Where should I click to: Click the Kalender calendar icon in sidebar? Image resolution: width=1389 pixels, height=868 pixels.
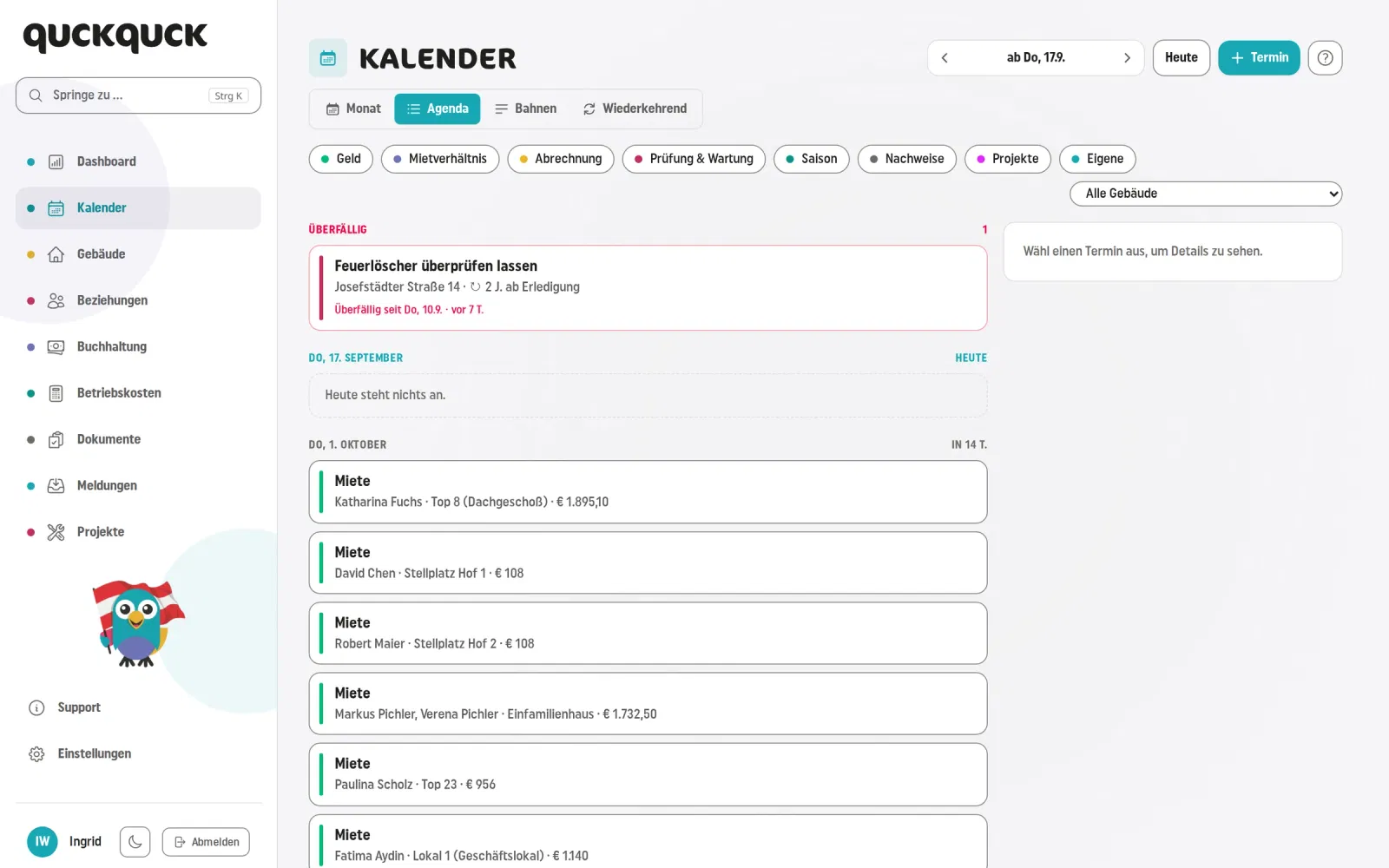pyautogui.click(x=56, y=208)
